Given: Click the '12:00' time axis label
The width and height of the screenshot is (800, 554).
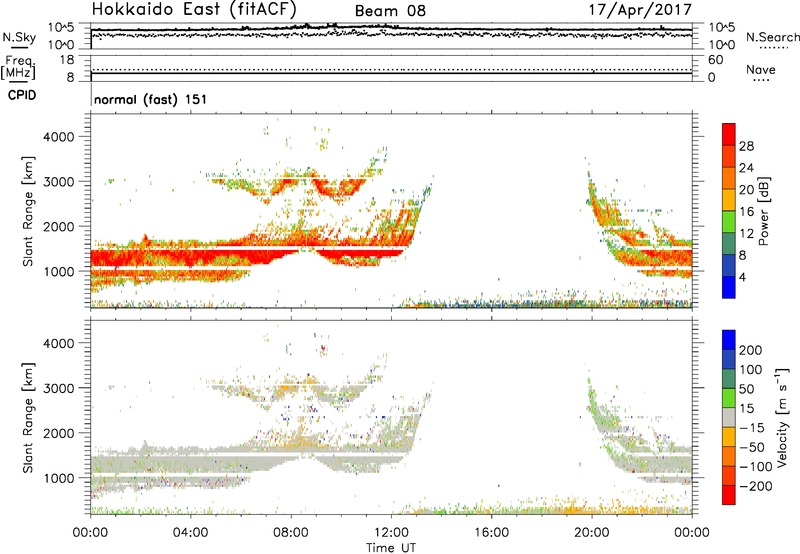Looking at the screenshot, I should [x=391, y=533].
